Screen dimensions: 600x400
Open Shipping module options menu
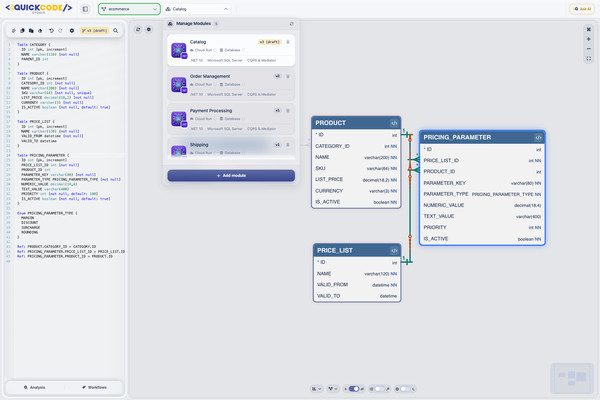coord(288,145)
